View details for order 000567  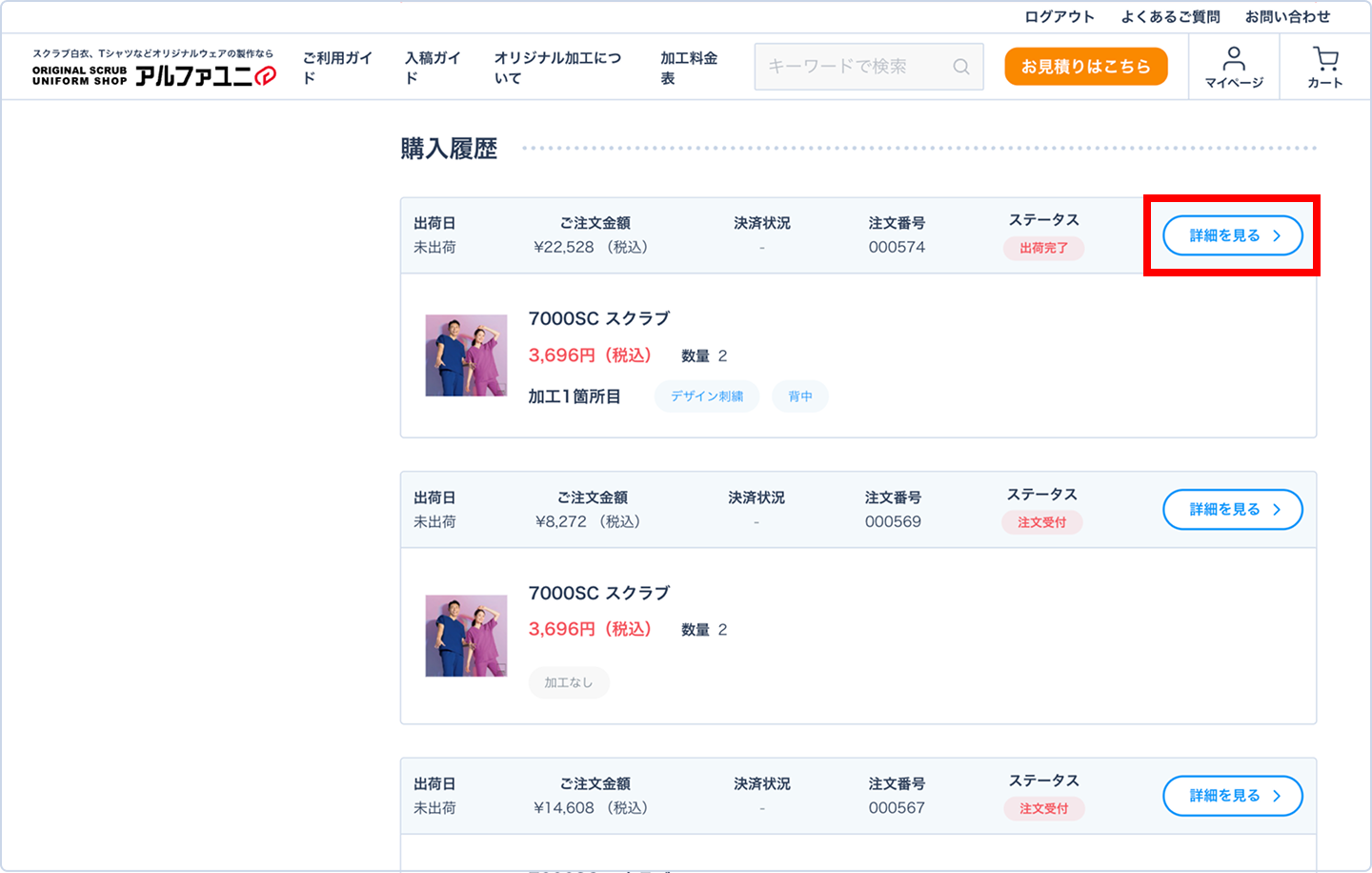click(1232, 796)
